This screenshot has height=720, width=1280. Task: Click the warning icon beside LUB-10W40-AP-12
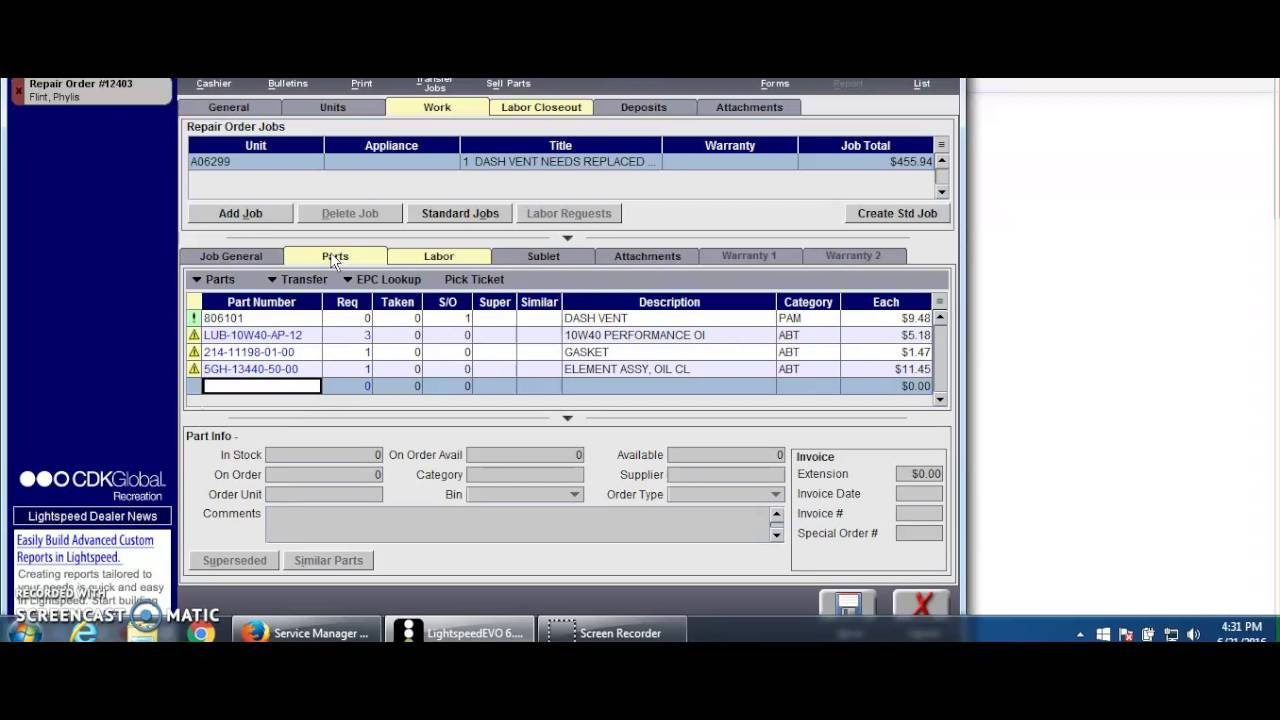[194, 335]
